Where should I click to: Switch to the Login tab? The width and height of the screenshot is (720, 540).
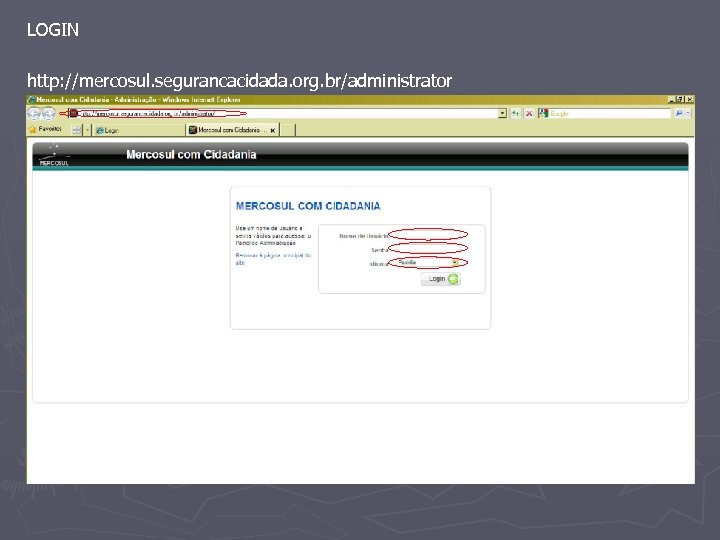tap(139, 130)
